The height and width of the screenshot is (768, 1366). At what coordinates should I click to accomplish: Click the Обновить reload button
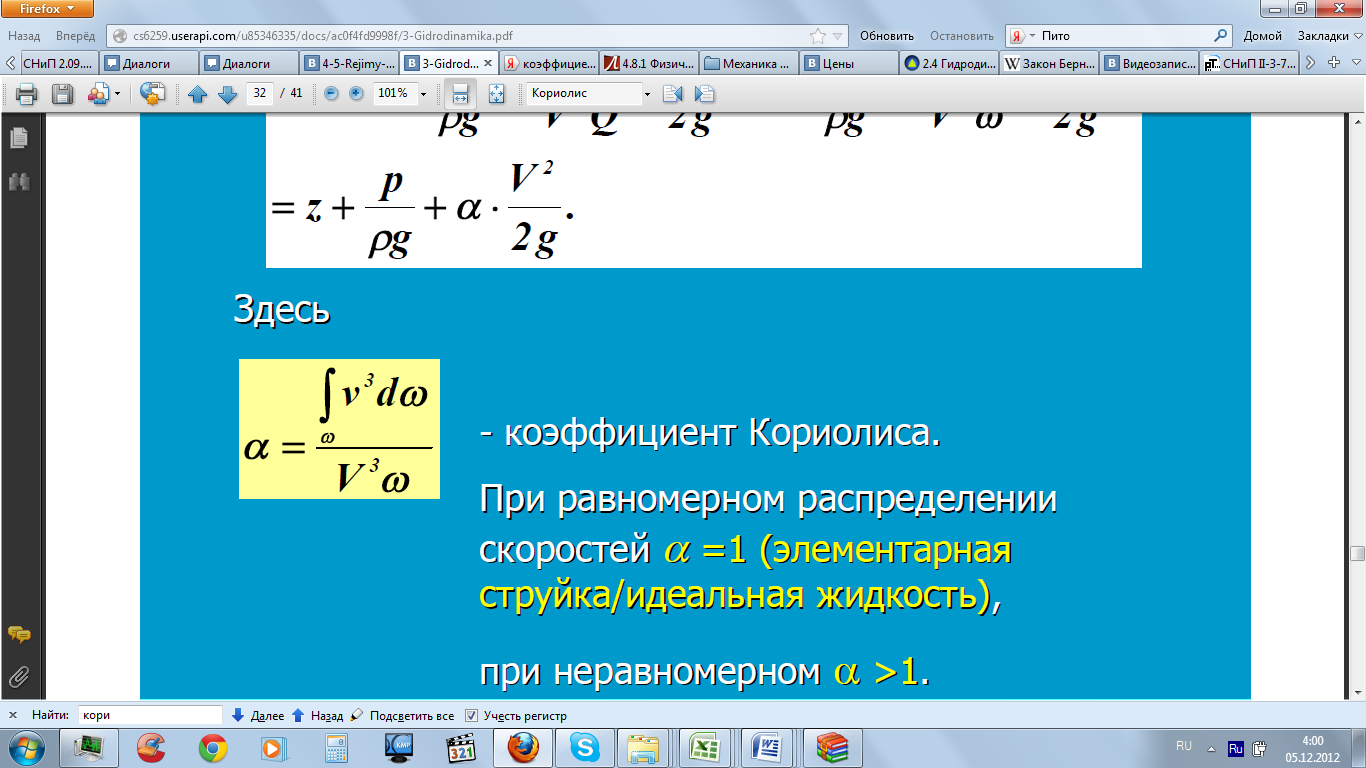click(x=886, y=35)
